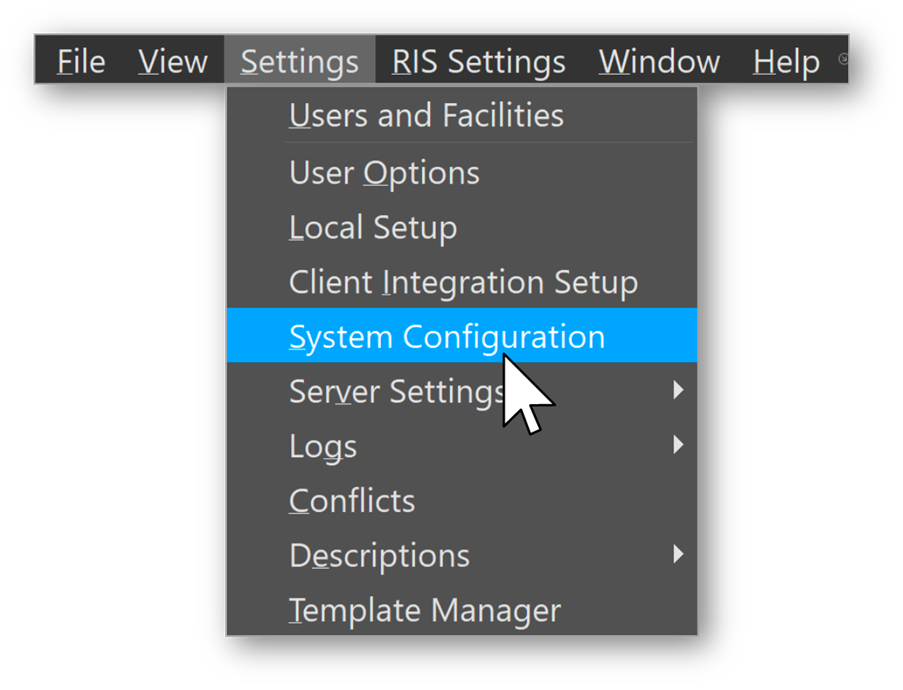Open the Help menu
The width and height of the screenshot is (903, 690).
pyautogui.click(x=786, y=61)
